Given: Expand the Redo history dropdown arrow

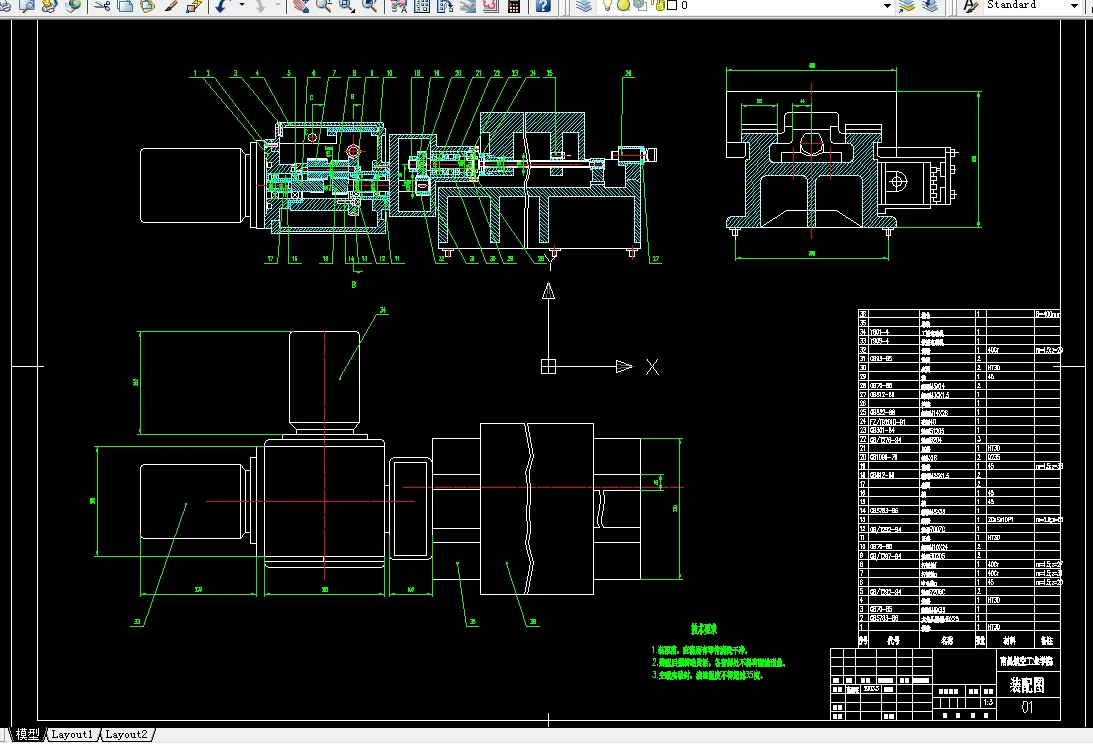Looking at the screenshot, I should (x=279, y=6).
